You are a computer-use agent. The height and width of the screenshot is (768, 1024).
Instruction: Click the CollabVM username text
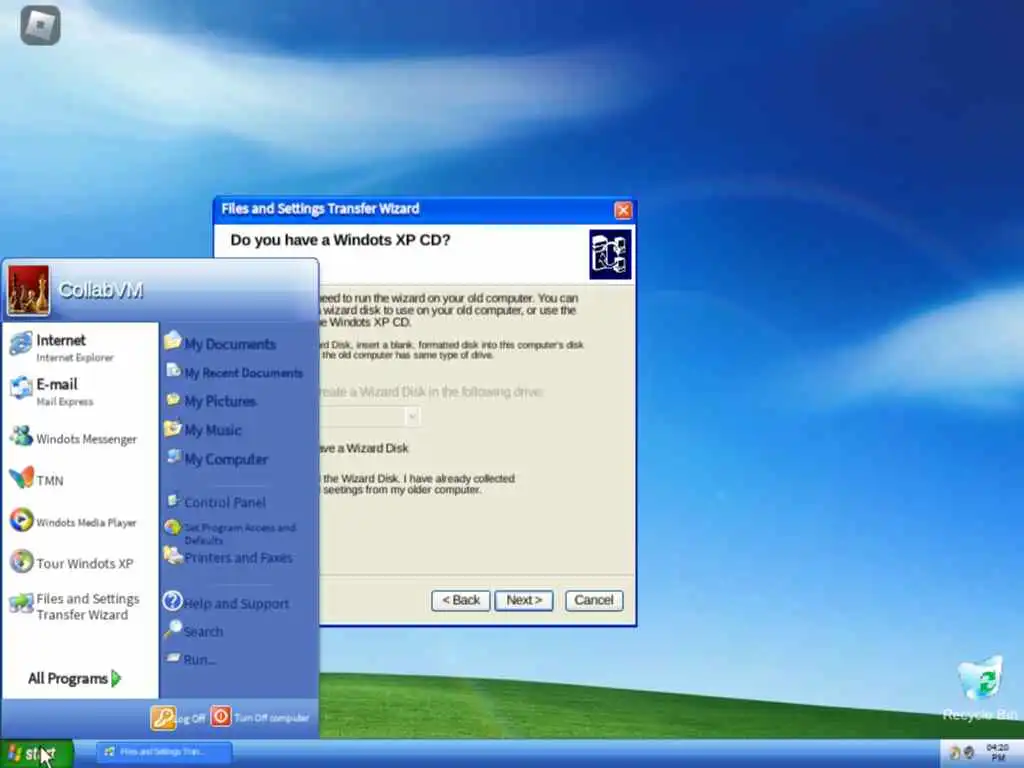click(101, 290)
